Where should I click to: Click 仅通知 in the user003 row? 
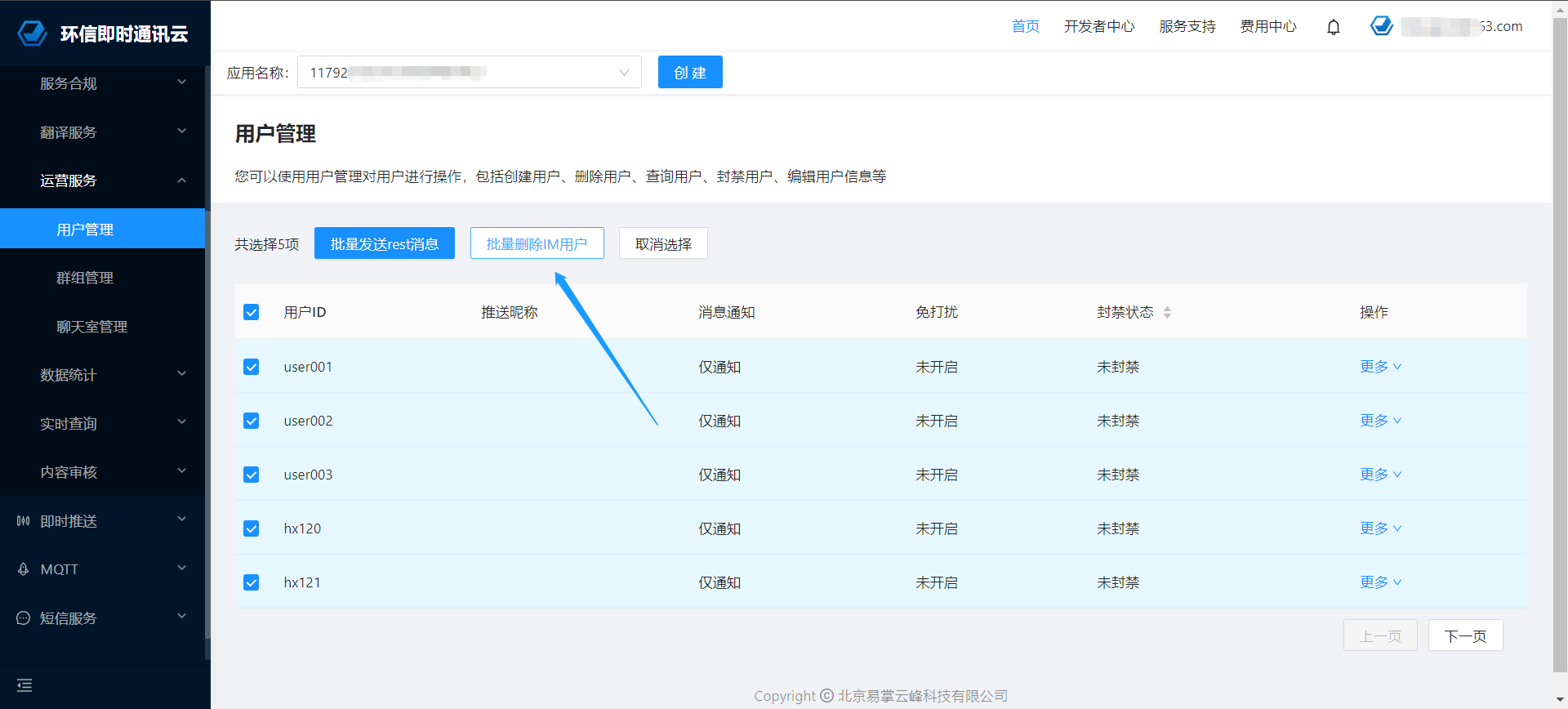coord(719,475)
